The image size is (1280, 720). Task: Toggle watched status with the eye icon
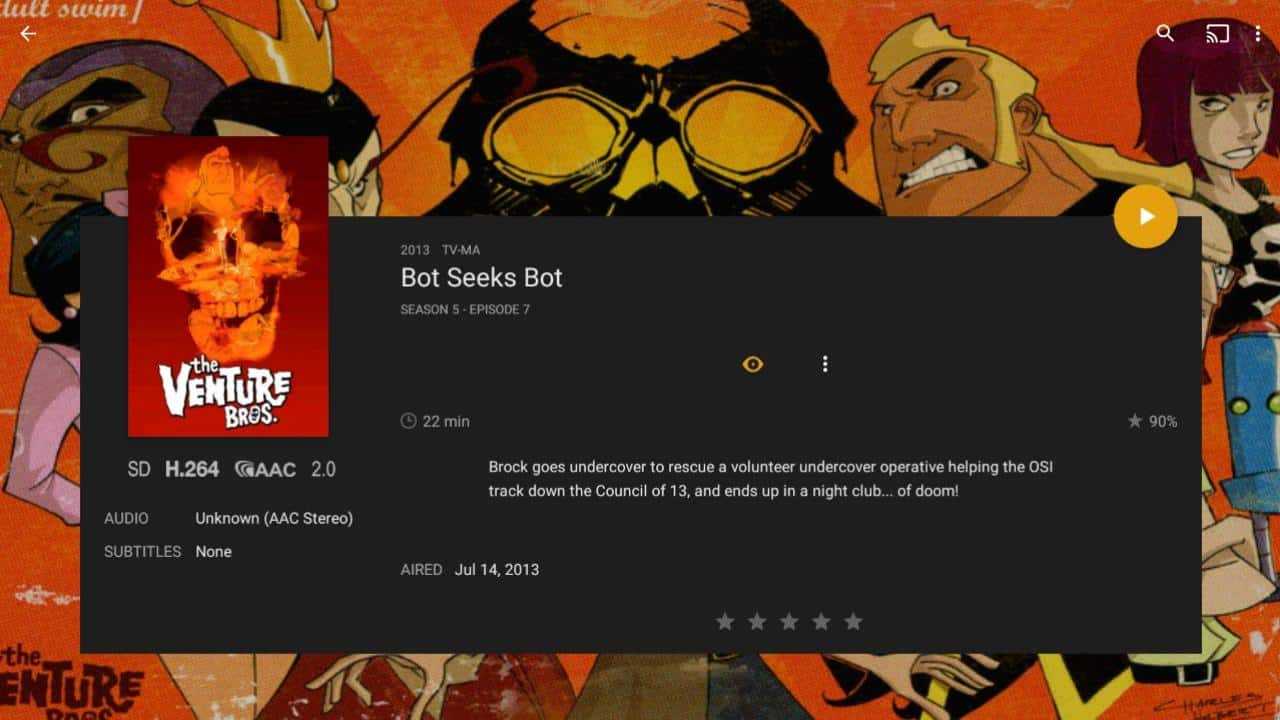[x=753, y=364]
